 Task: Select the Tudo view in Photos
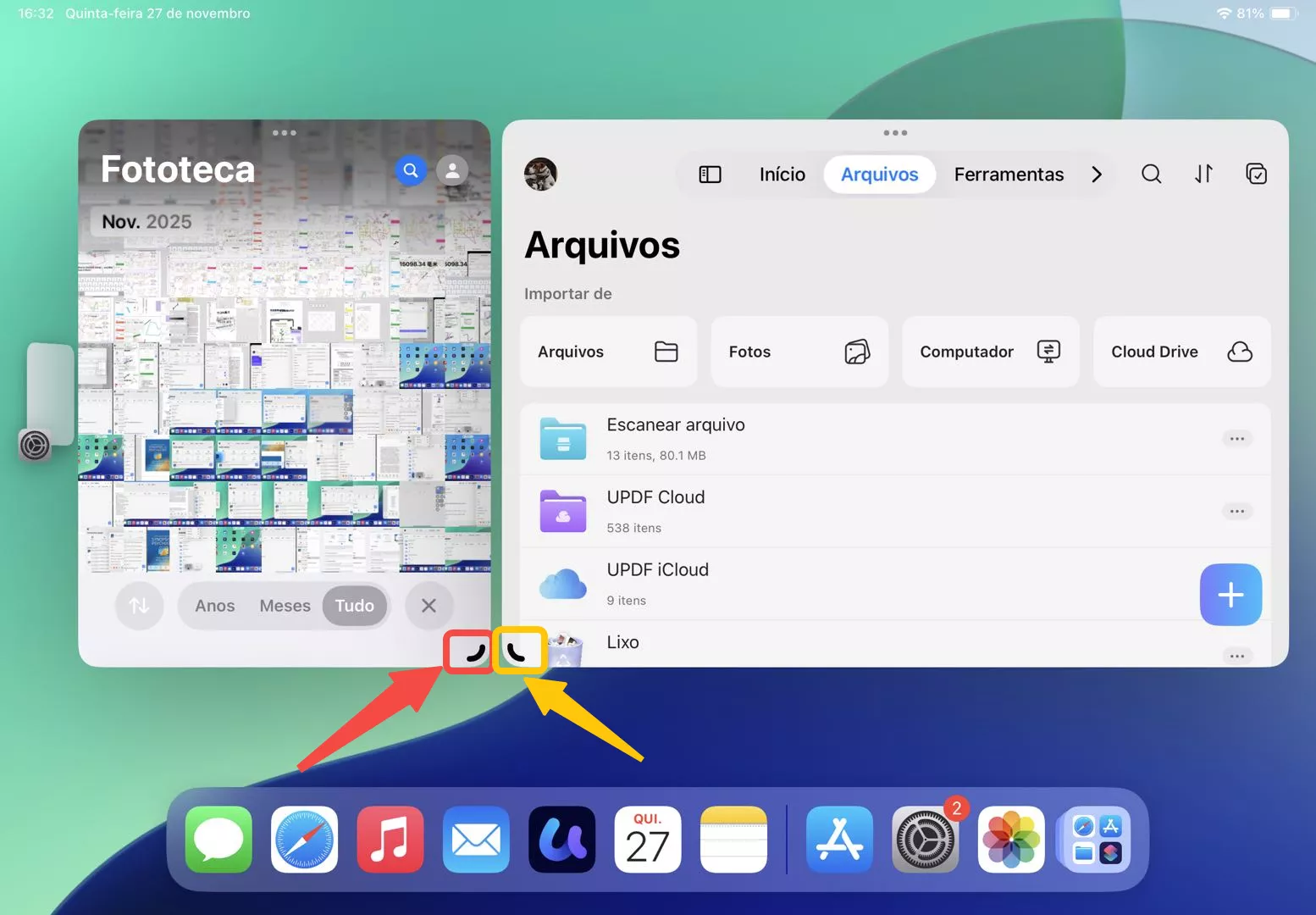pos(355,606)
